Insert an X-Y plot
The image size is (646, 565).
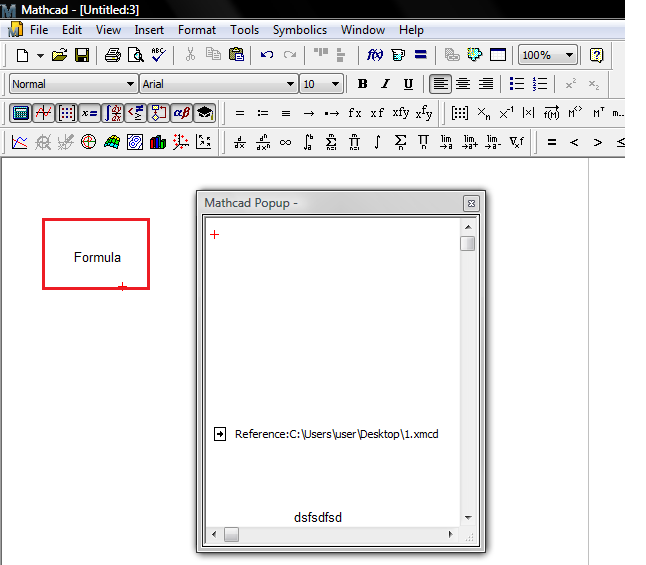pyautogui.click(x=19, y=142)
